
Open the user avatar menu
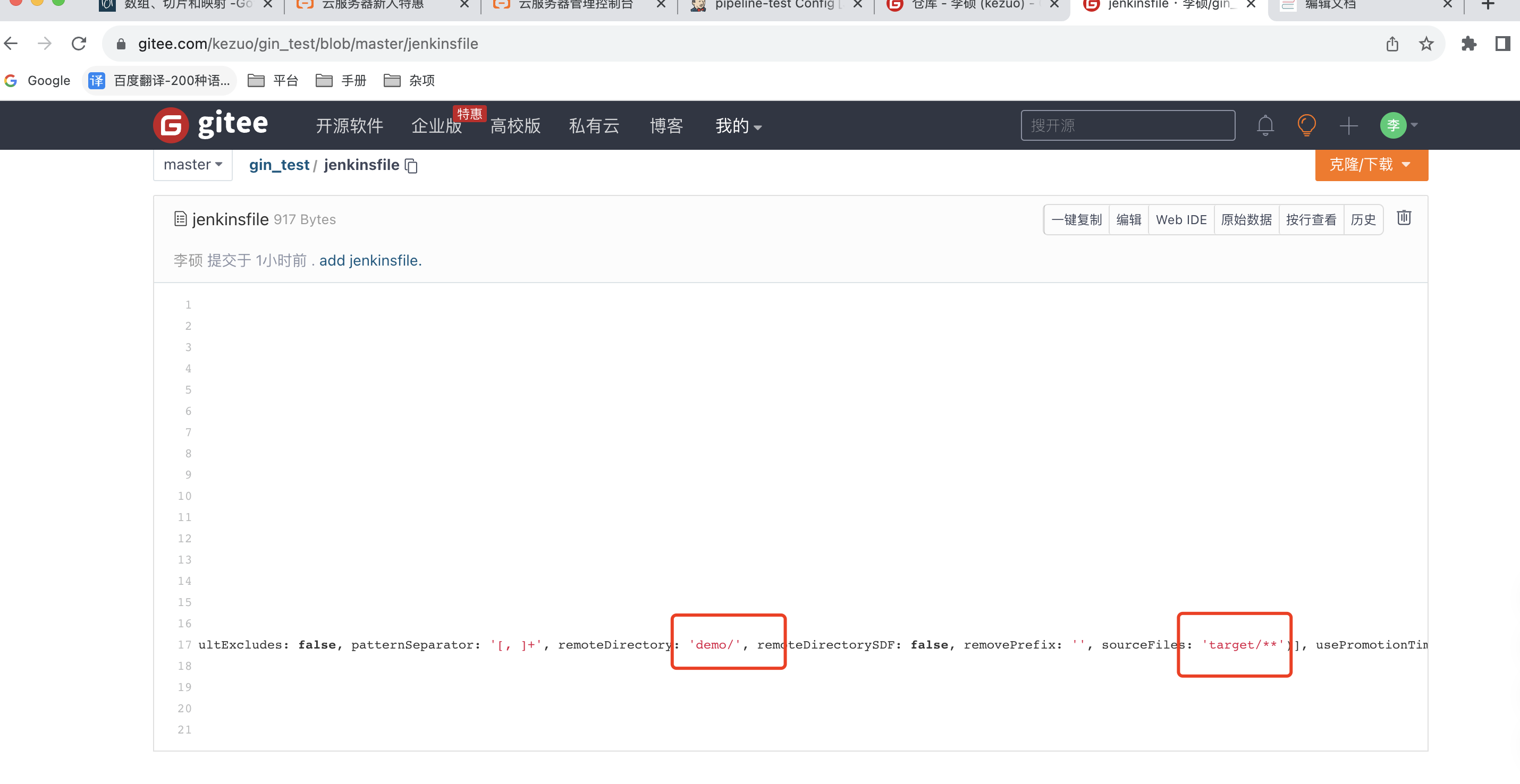(x=1398, y=125)
